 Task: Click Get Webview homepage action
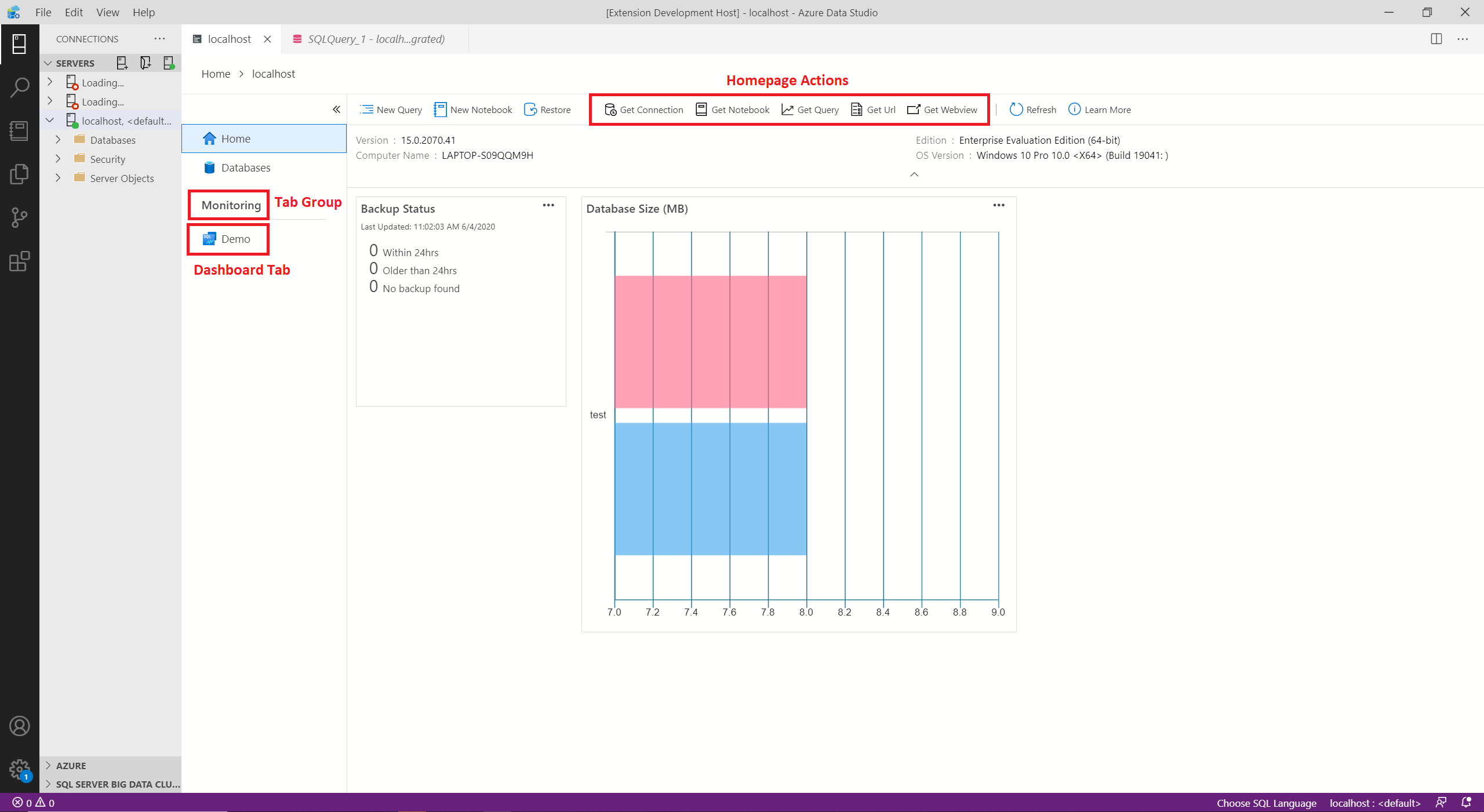click(942, 110)
